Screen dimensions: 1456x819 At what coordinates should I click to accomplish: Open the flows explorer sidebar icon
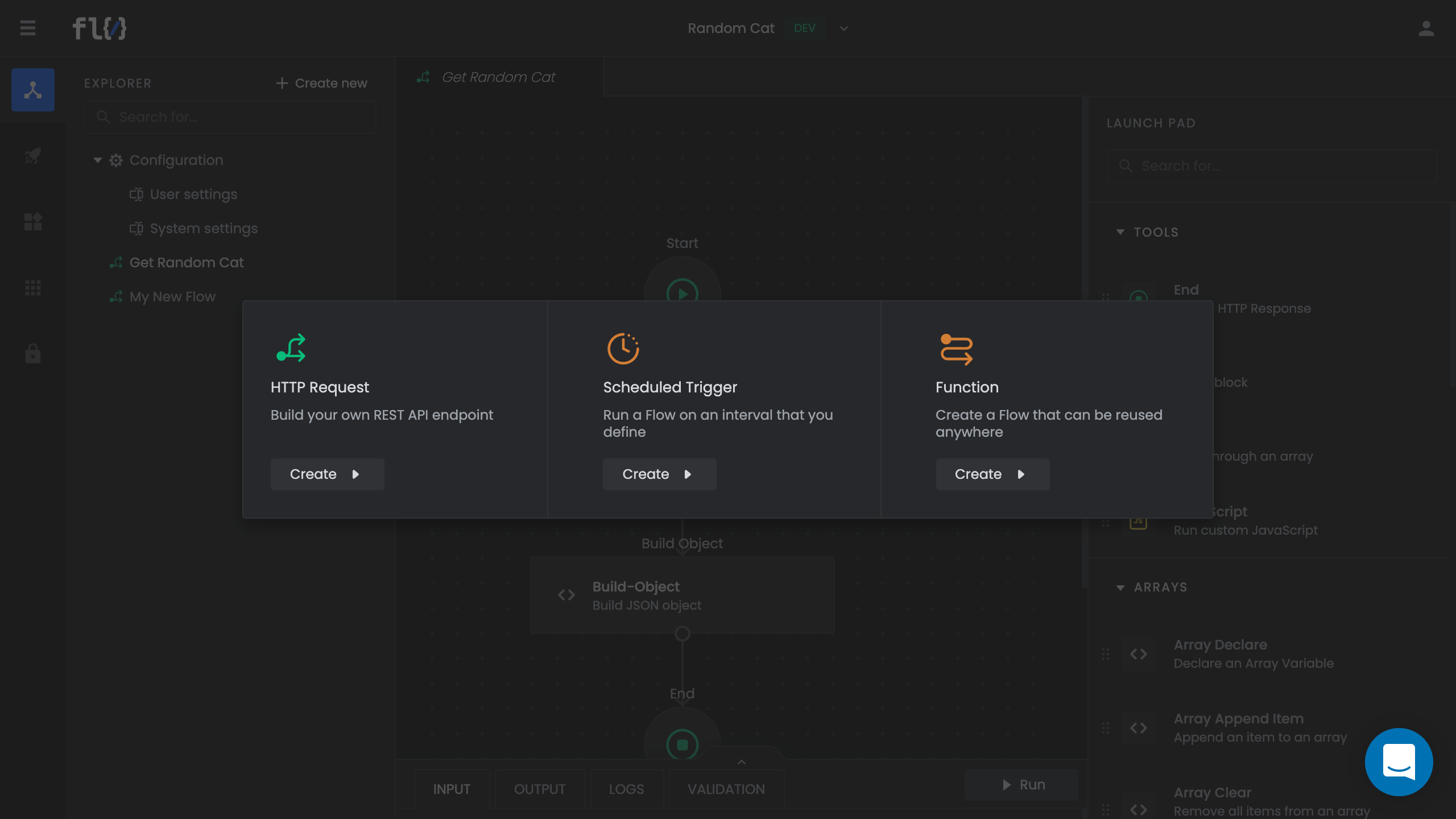(33, 90)
